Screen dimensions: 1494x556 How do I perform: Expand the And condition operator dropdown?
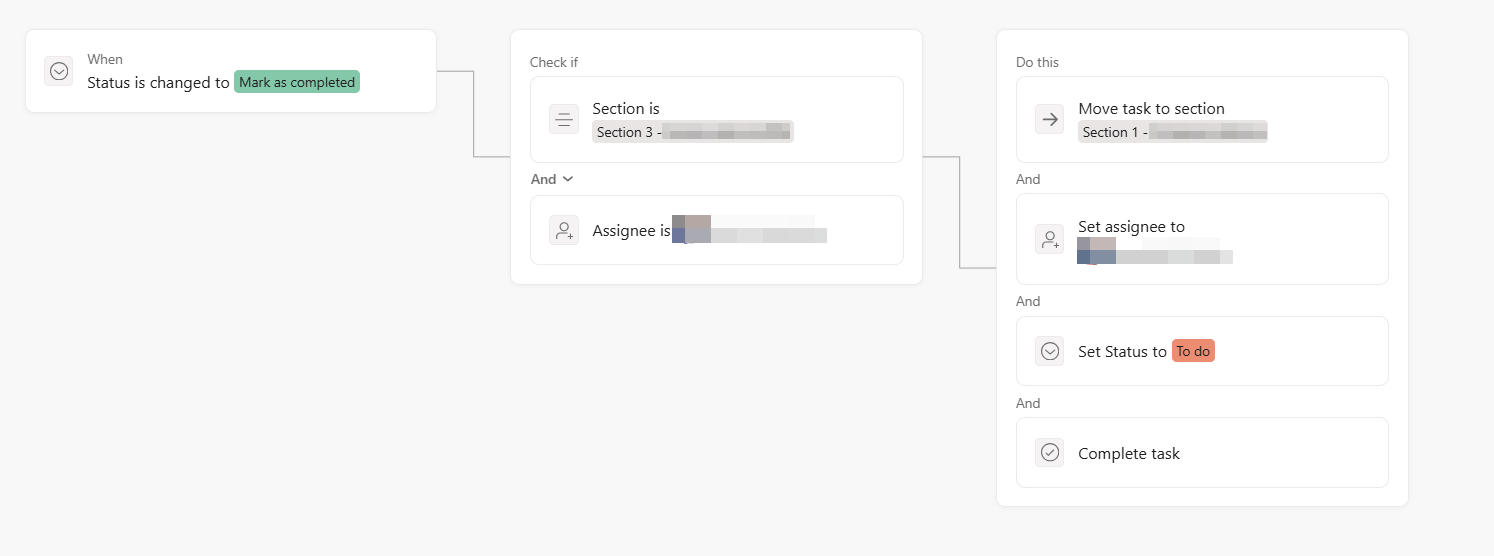552,179
